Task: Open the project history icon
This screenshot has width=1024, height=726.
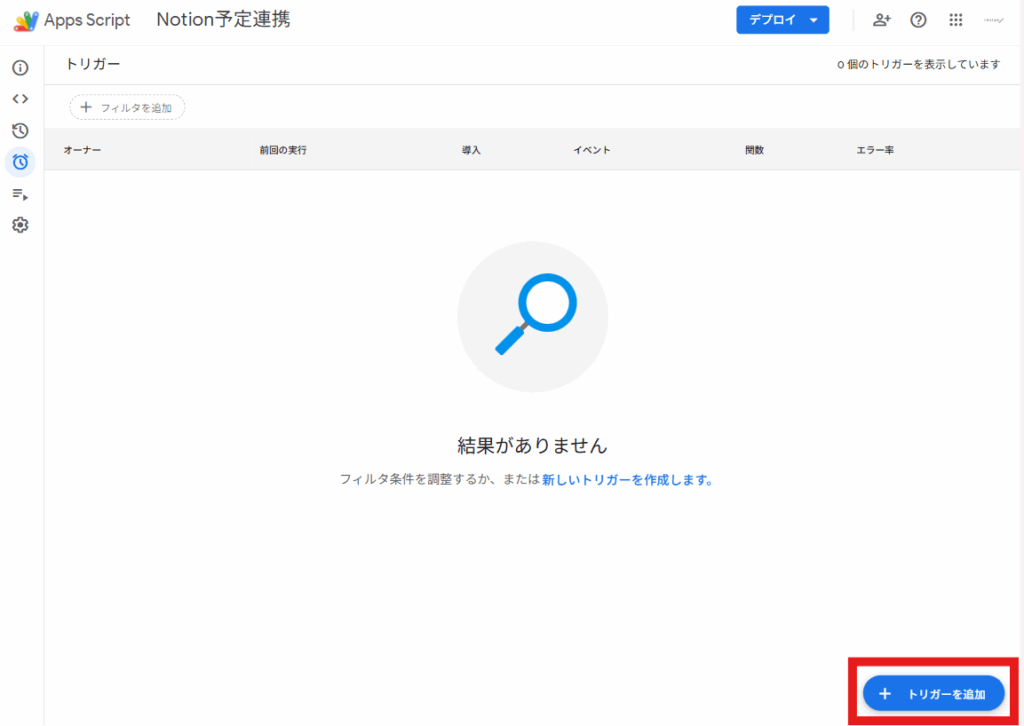Action: coord(20,131)
